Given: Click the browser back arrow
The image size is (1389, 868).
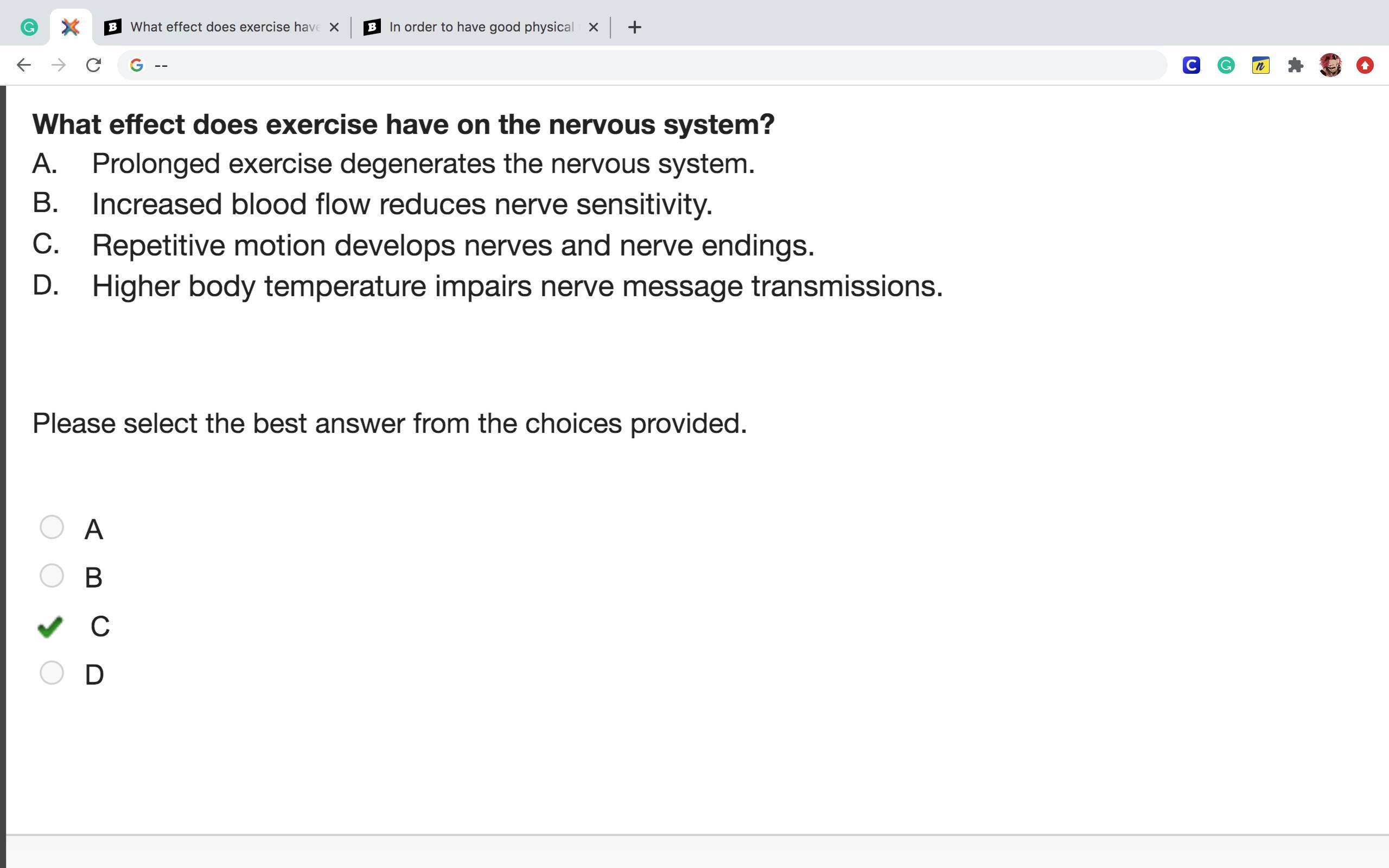Looking at the screenshot, I should [x=23, y=65].
